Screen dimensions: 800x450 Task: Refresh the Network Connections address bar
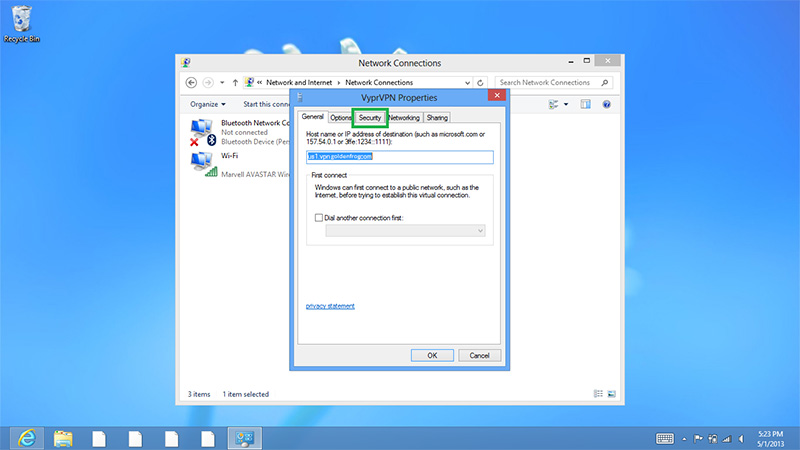click(480, 83)
